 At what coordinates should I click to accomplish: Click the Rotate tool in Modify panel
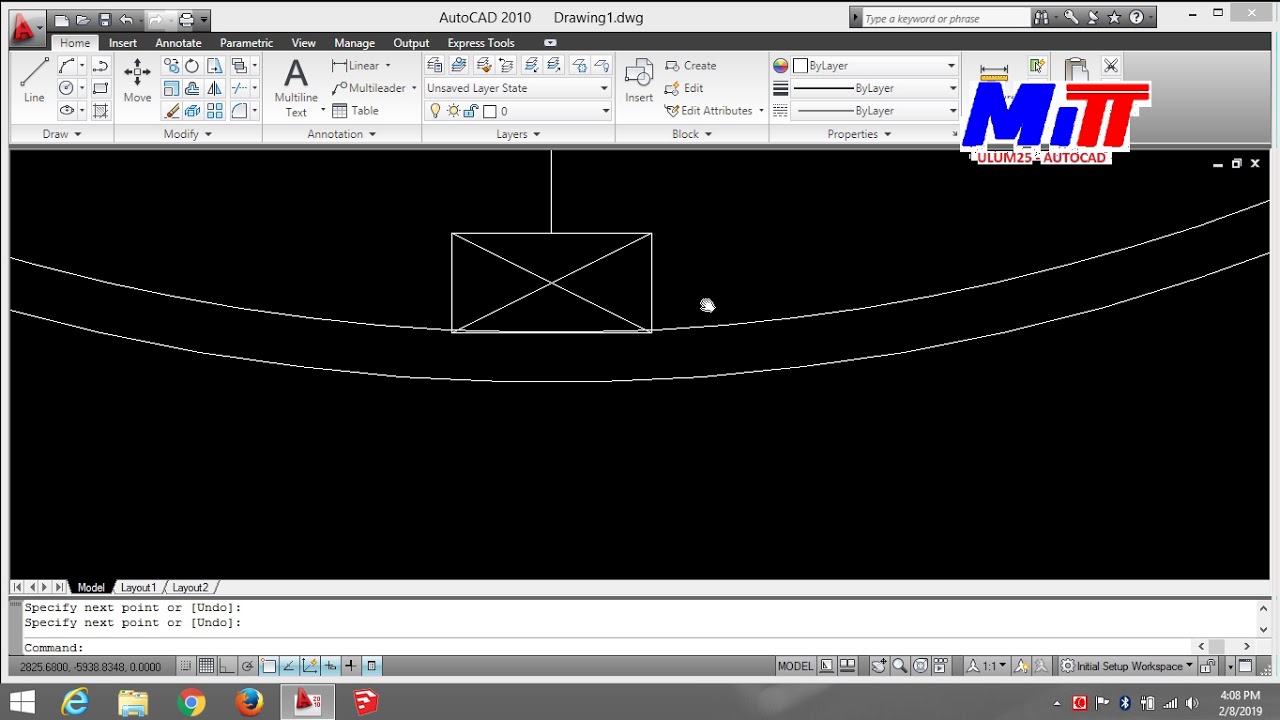[192, 66]
